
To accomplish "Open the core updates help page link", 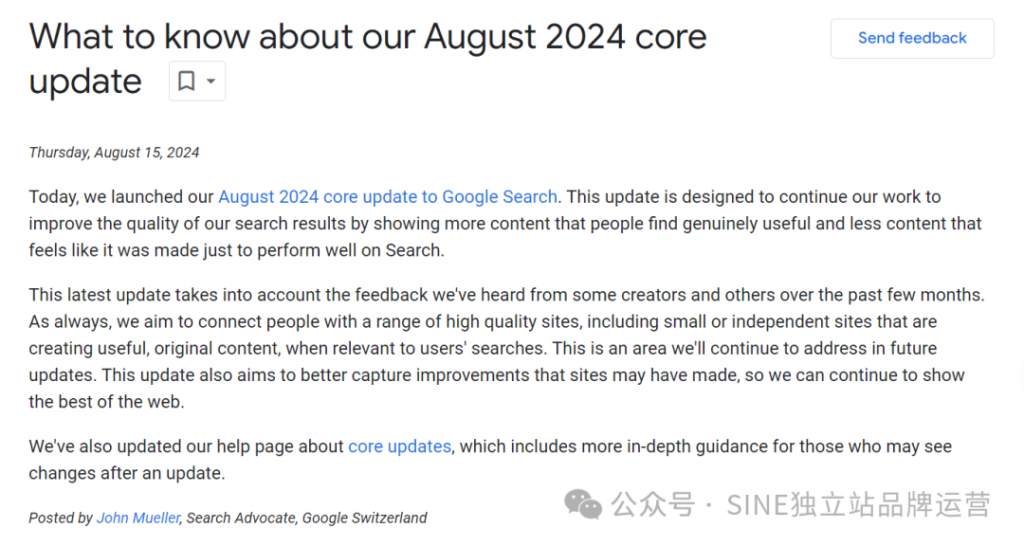I will [400, 447].
